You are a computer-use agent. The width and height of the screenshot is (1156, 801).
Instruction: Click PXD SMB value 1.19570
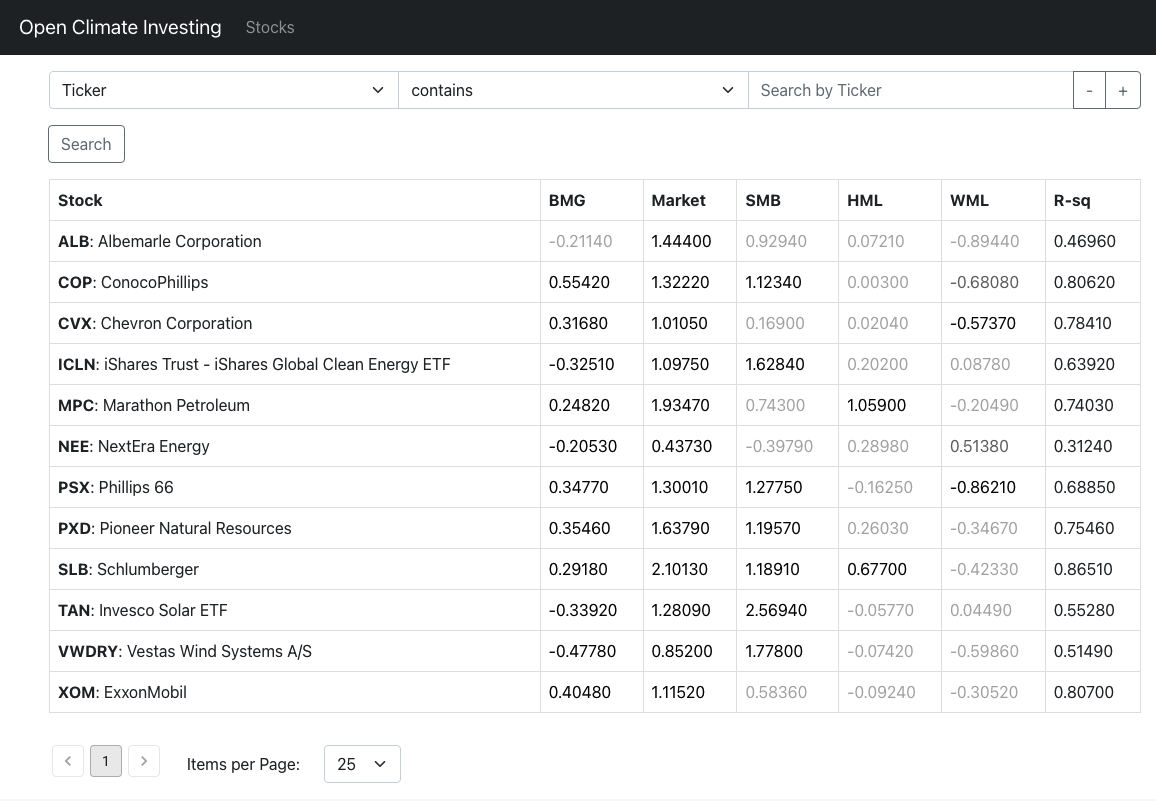pyautogui.click(x=775, y=528)
